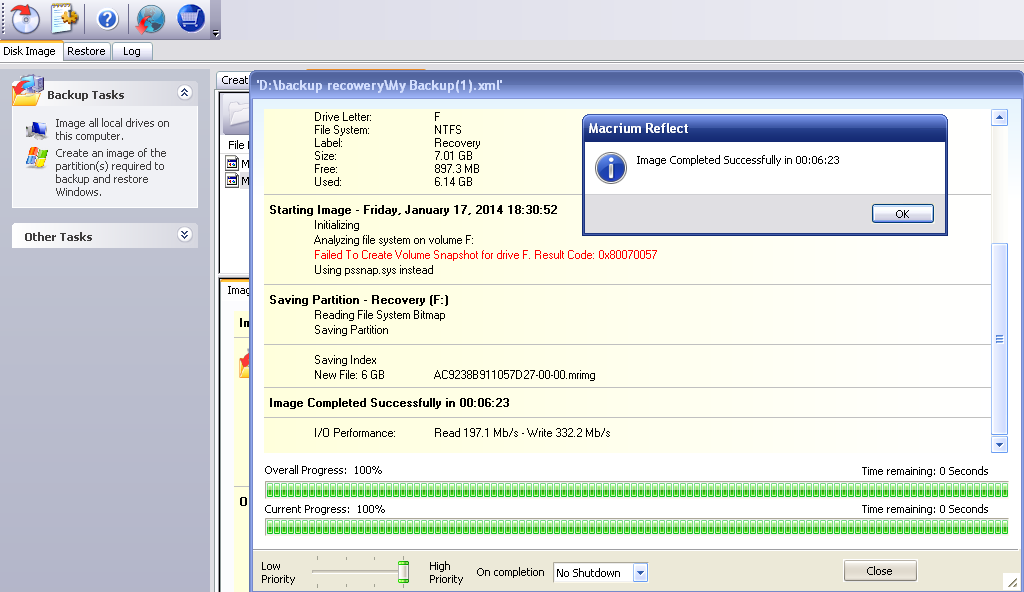The width and height of the screenshot is (1024, 592).
Task: Click the priority slider handle
Action: click(x=404, y=571)
